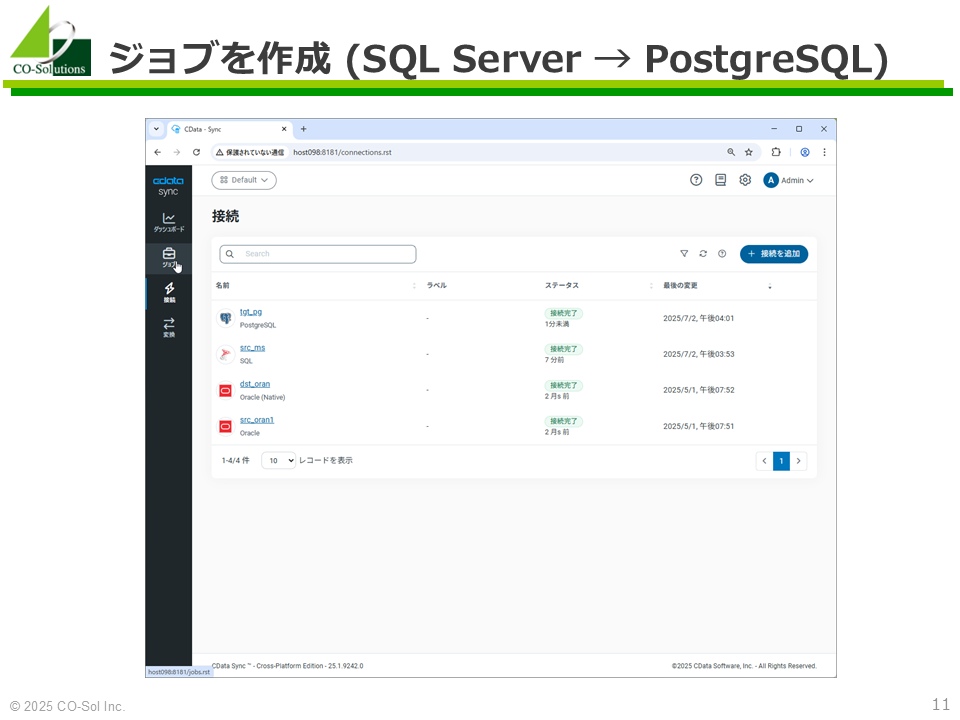
Task: Click the Search input field
Action: point(318,254)
